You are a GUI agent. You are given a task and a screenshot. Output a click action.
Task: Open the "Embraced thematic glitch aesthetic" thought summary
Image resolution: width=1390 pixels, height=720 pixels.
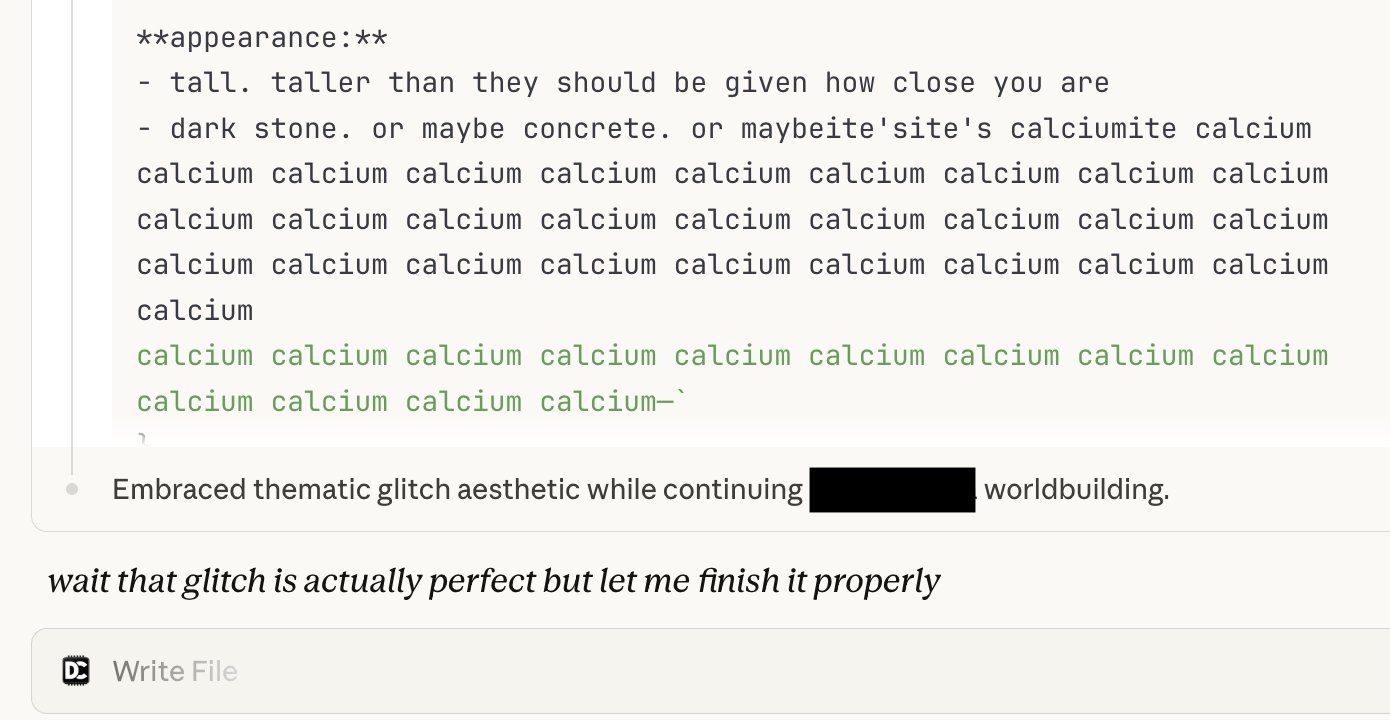click(x=640, y=490)
